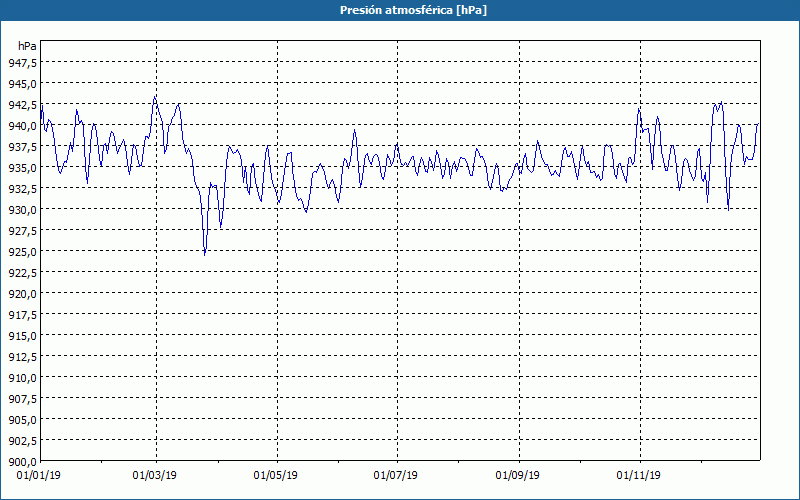Click the 'Presión atmosférica [hPa]' chart title
Screen dimensions: 800x500
click(413, 10)
